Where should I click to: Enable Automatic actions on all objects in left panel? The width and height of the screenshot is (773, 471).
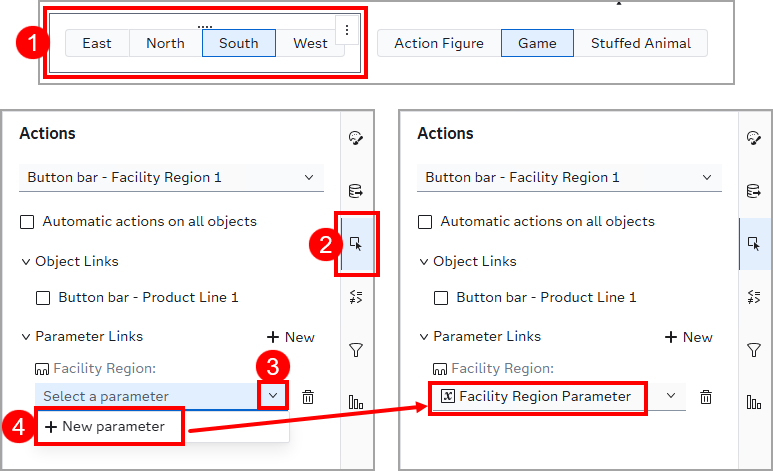(27, 222)
